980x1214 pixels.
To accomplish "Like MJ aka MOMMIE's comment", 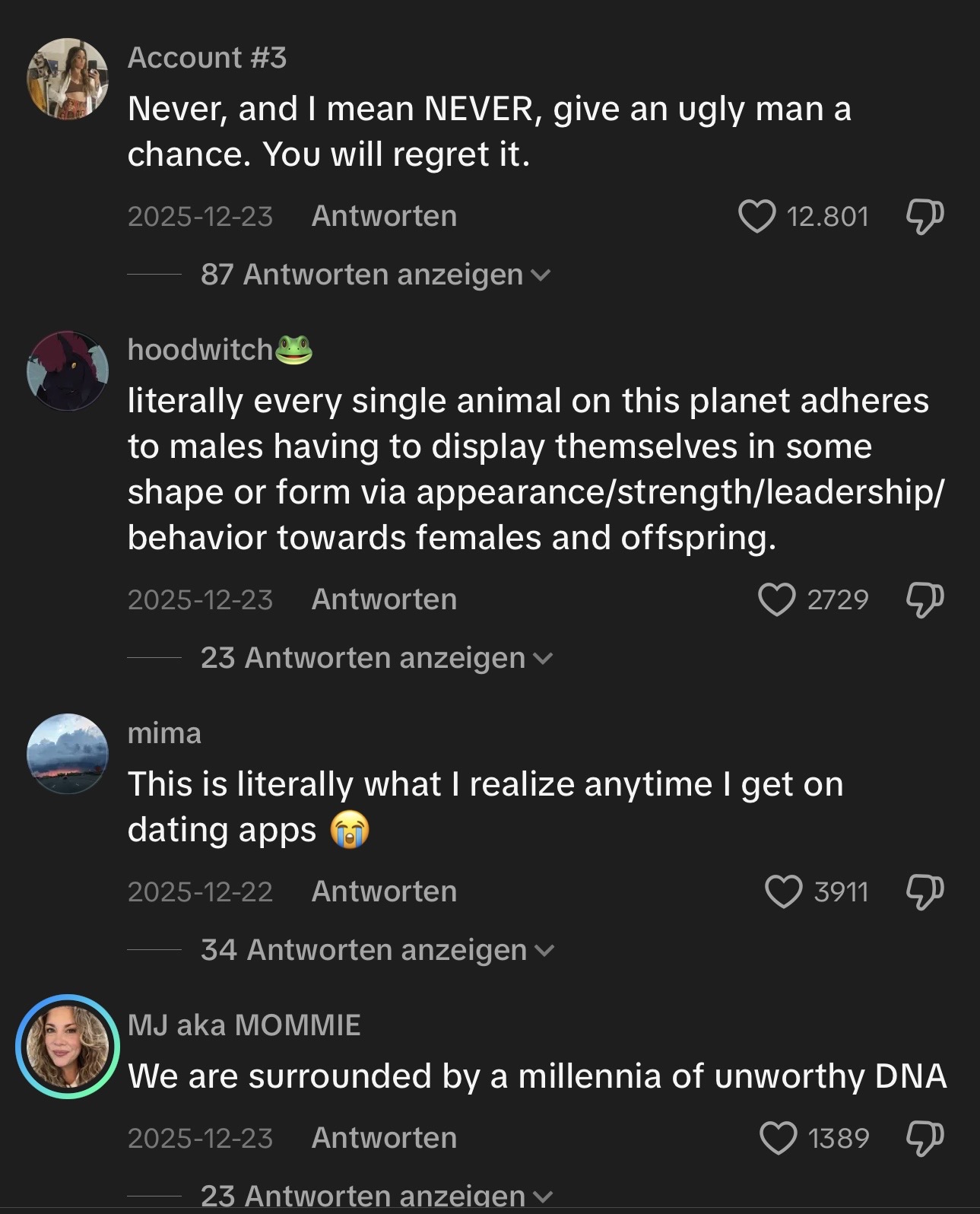I will (779, 1138).
